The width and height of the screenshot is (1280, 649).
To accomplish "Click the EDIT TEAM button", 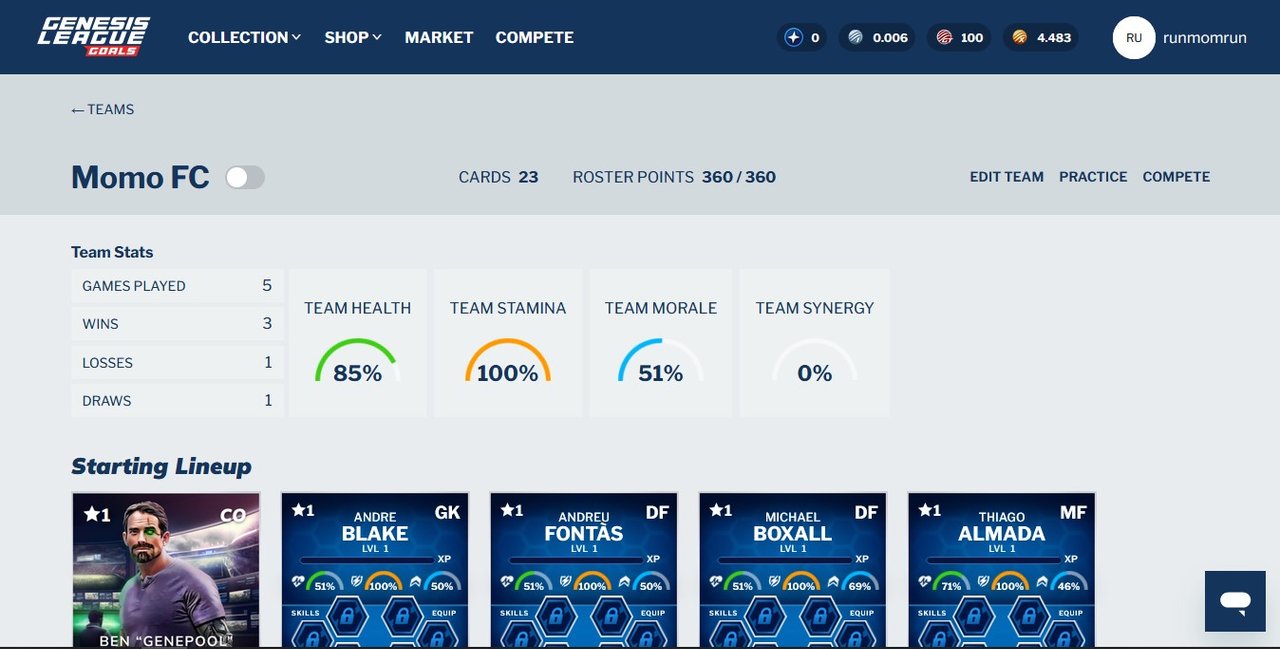I will (x=1007, y=177).
